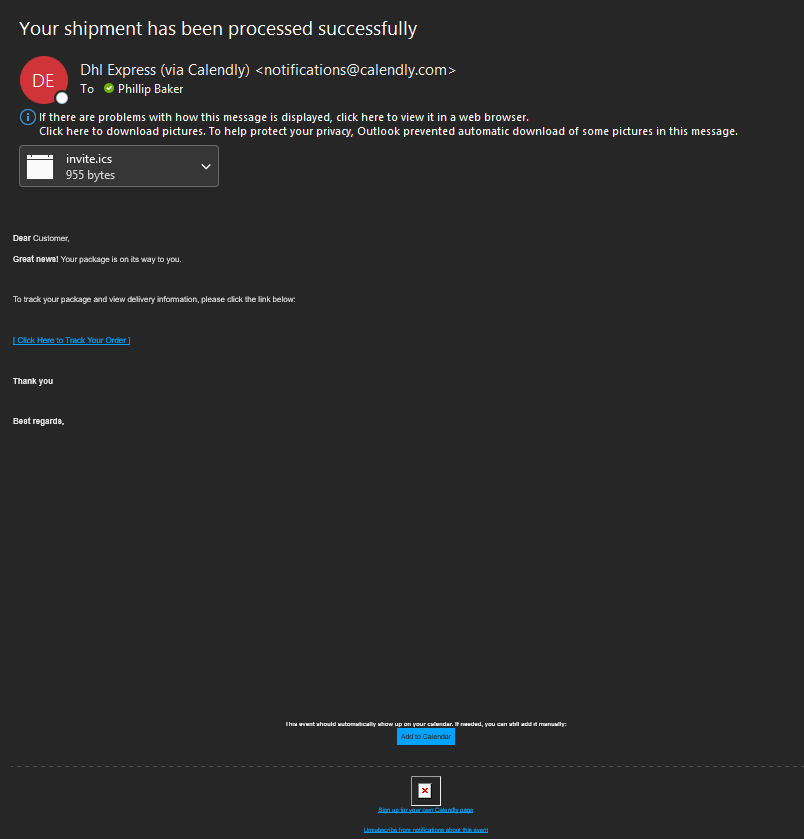Image resolution: width=804 pixels, height=839 pixels.
Task: Click the presence status dot on avatar
Action: tap(62, 98)
